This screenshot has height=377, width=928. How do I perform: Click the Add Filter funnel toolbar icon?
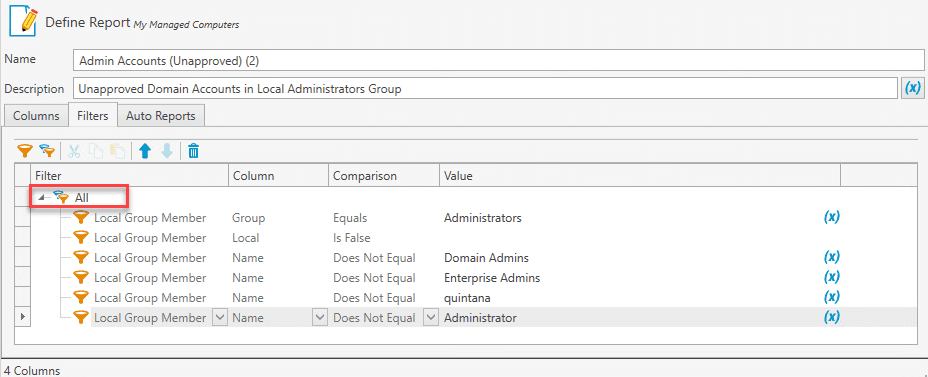24,152
